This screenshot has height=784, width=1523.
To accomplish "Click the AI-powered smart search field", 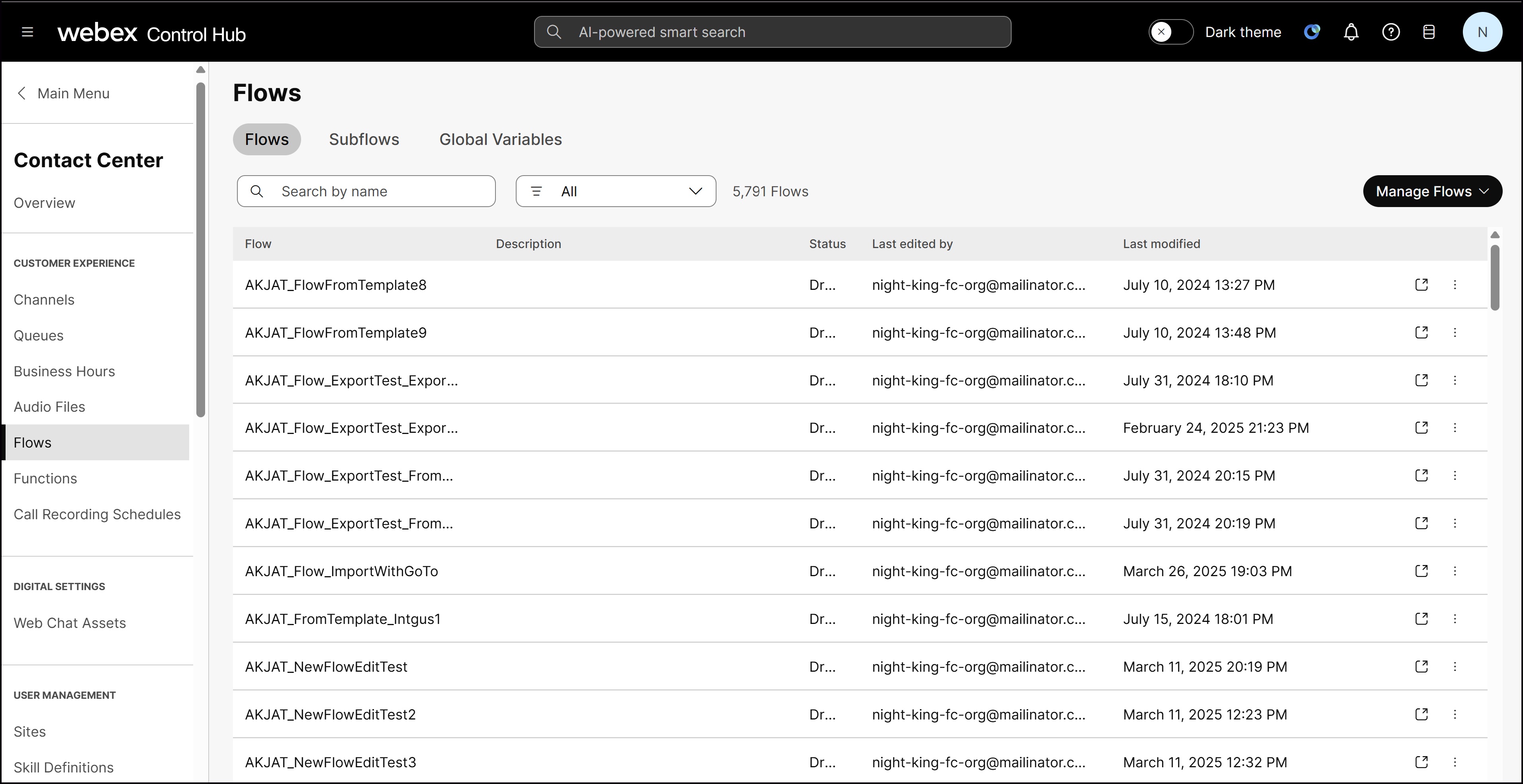I will pyautogui.click(x=772, y=32).
